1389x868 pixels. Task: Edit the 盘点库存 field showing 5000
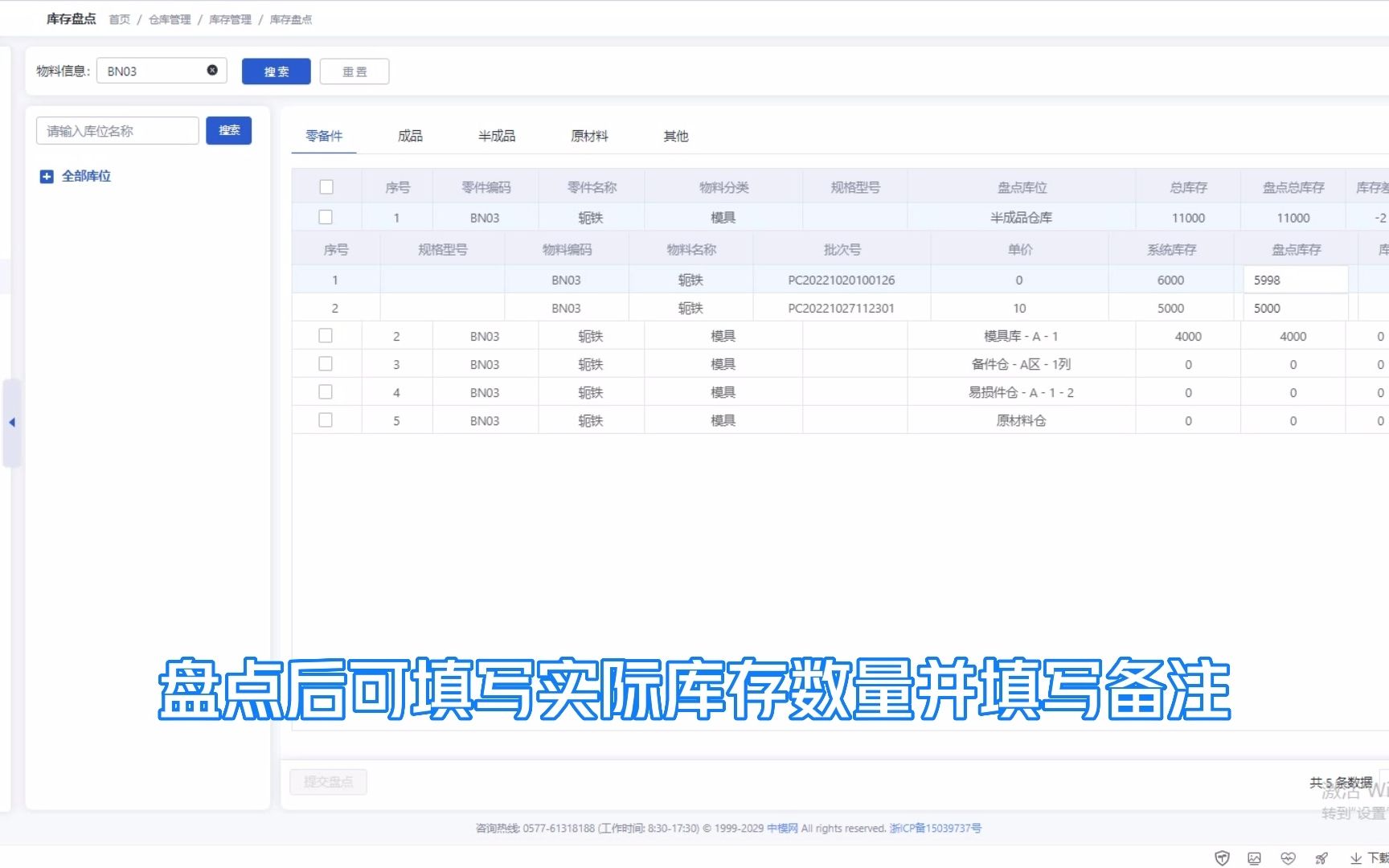click(x=1296, y=308)
